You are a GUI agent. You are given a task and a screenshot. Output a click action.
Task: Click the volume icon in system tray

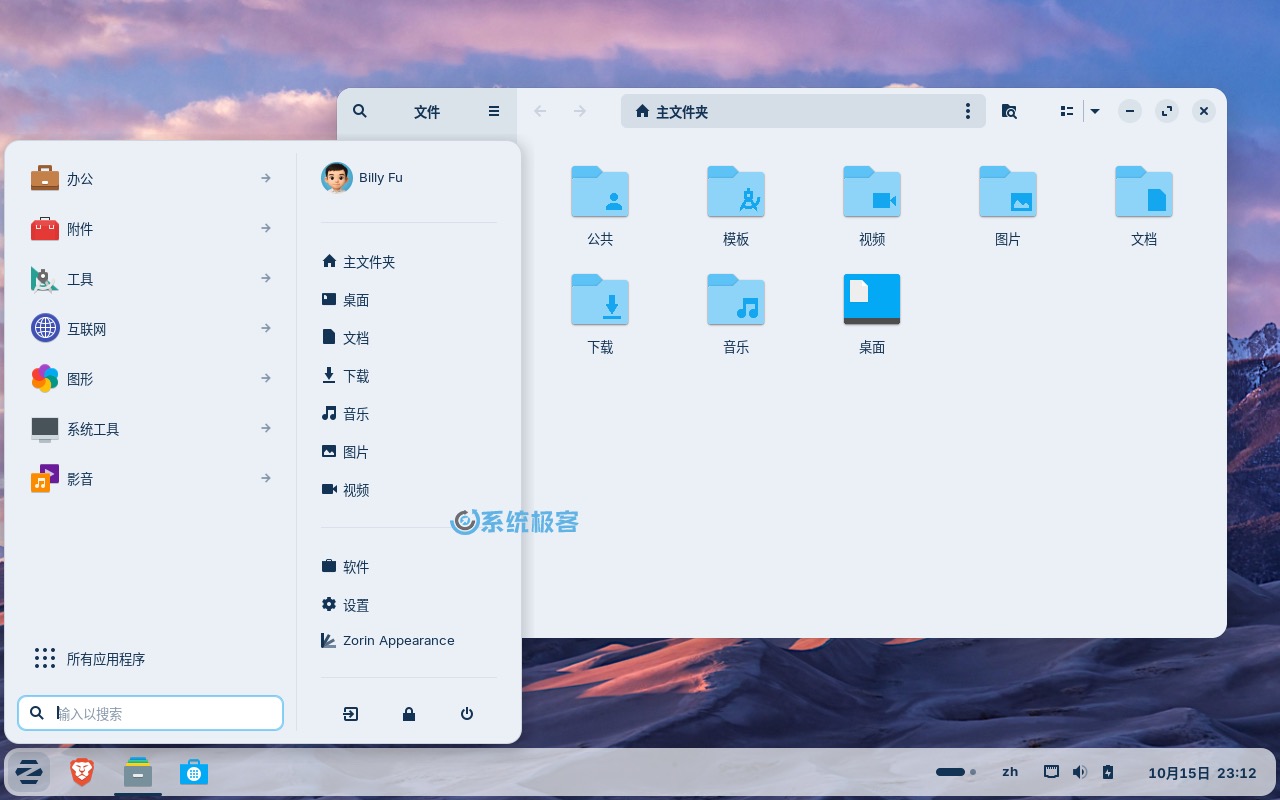click(1080, 772)
